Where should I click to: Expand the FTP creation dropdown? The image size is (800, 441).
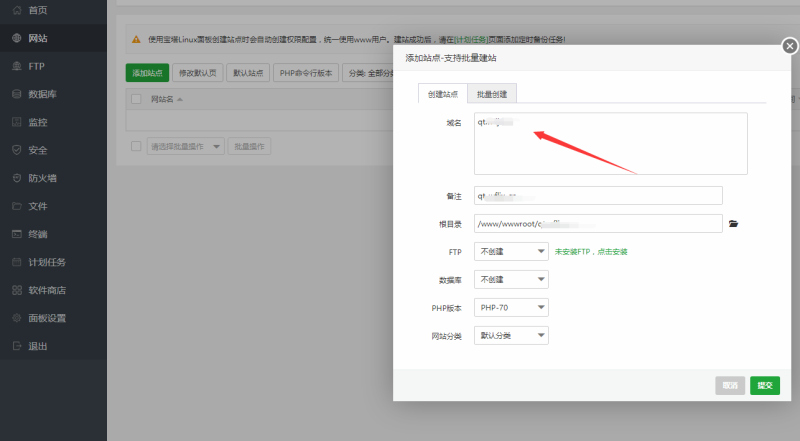click(511, 251)
